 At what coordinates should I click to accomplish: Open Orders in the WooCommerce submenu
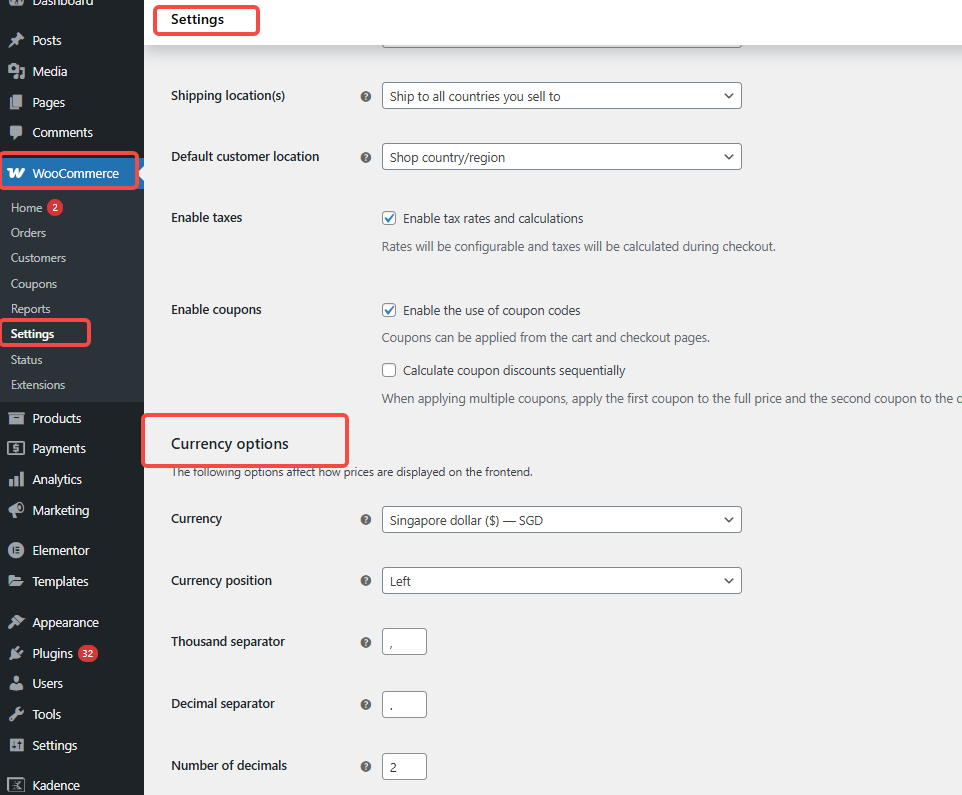click(x=28, y=233)
